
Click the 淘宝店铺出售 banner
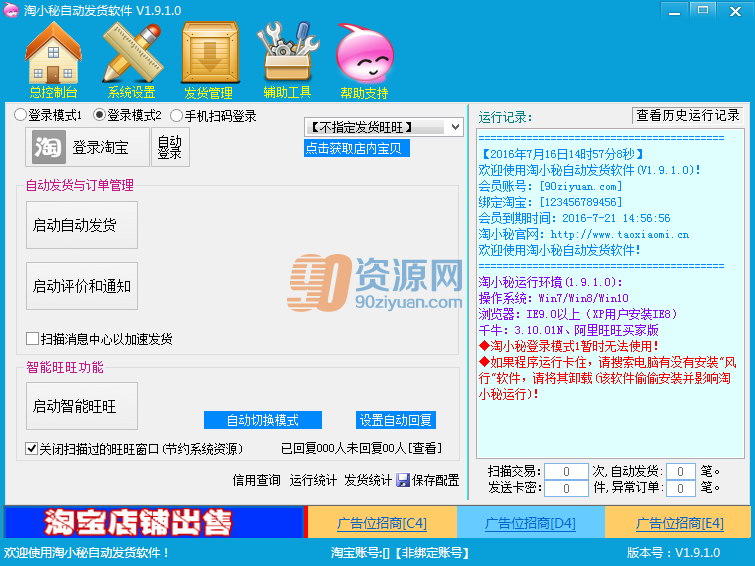(x=154, y=522)
